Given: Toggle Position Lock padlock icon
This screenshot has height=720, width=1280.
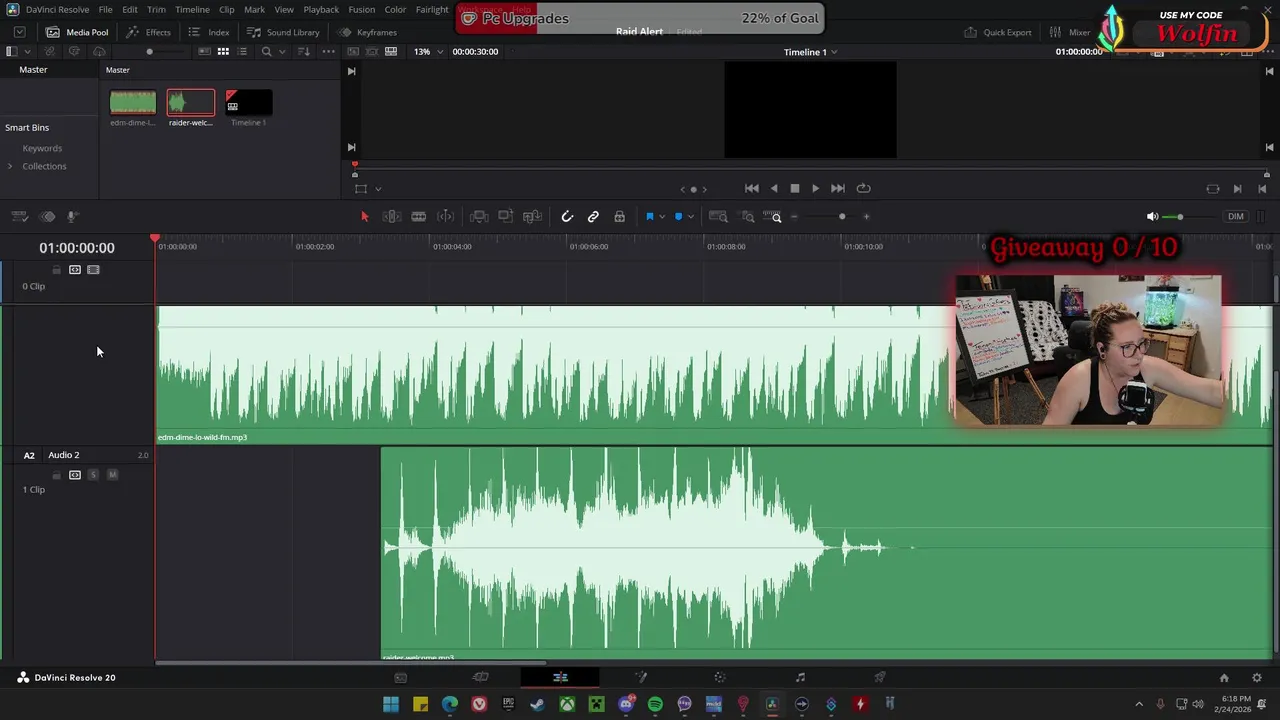Looking at the screenshot, I should point(620,216).
